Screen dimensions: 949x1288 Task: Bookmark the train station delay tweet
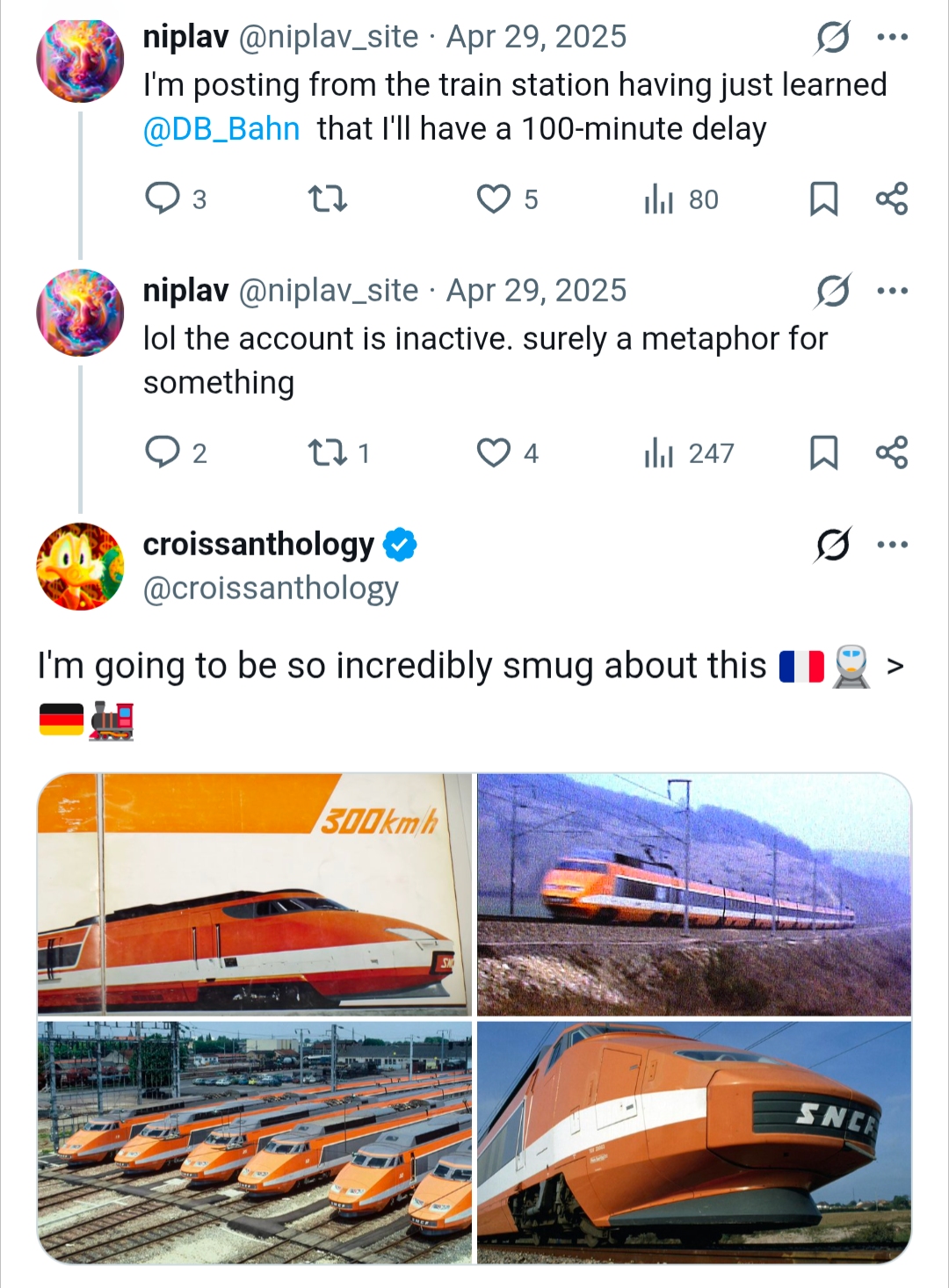823,199
